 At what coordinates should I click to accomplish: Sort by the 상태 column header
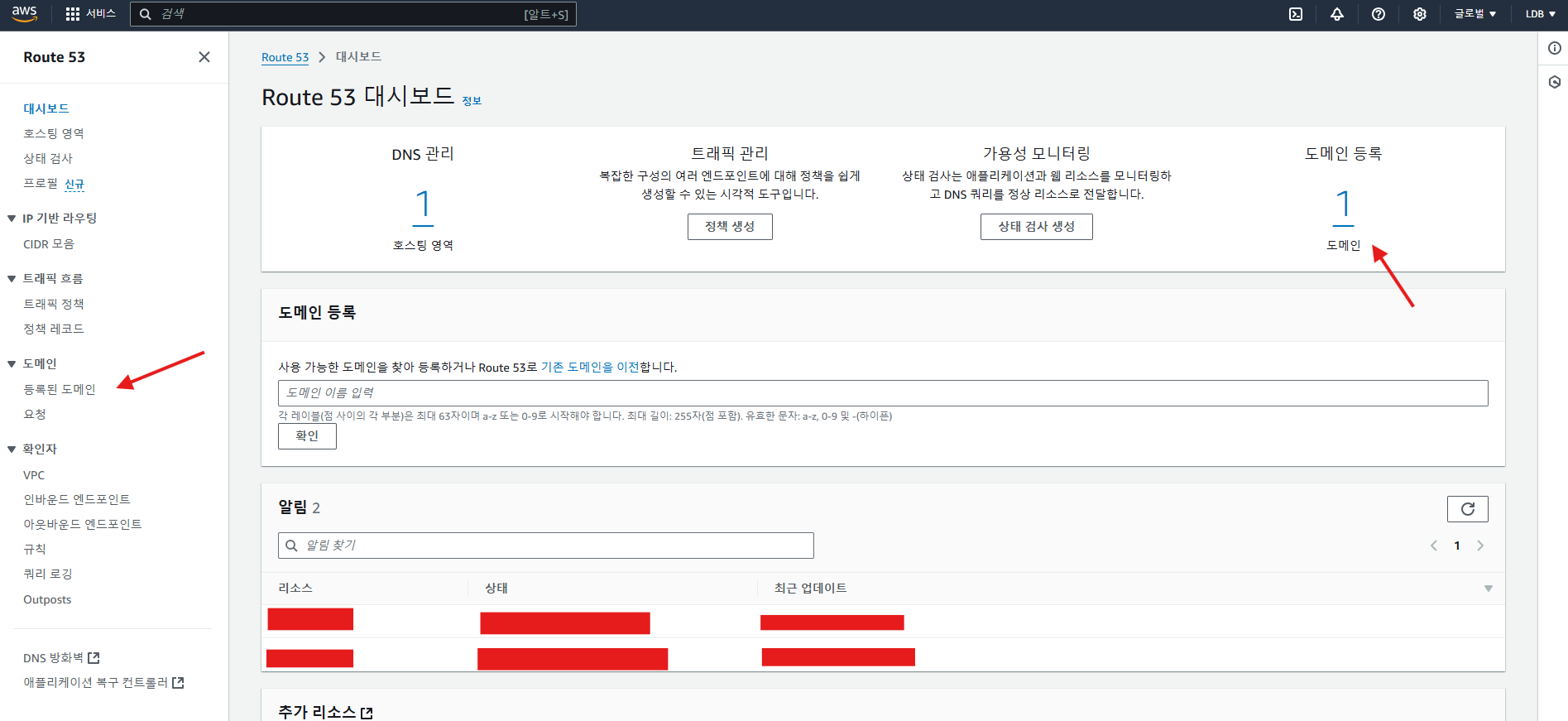496,589
